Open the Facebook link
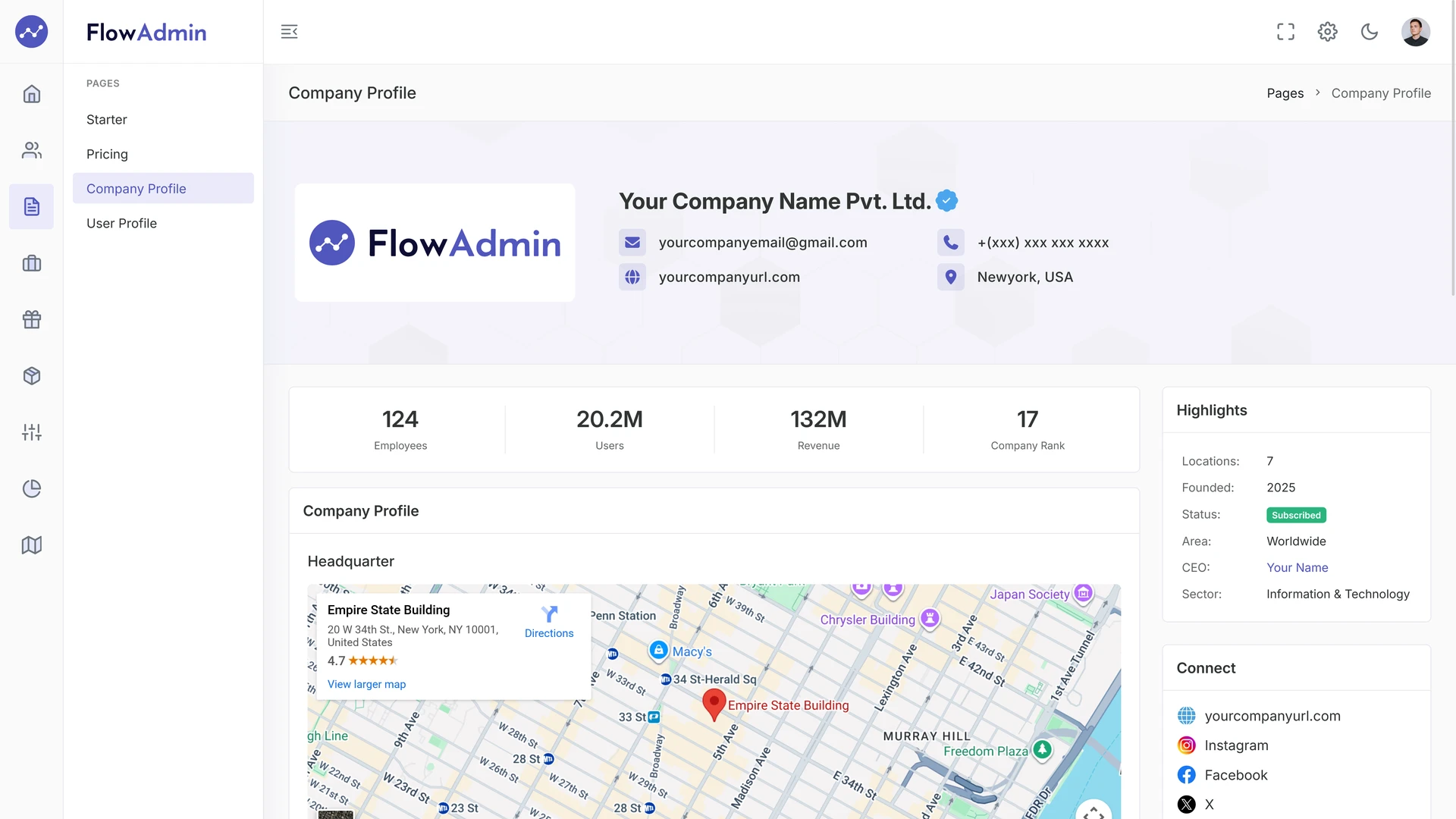This screenshot has width=1456, height=819. coord(1236,775)
